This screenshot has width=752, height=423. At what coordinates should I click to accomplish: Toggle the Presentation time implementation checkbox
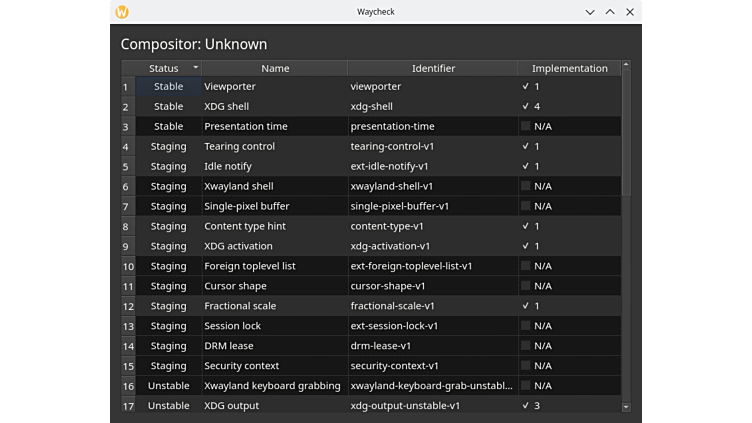coord(525,127)
